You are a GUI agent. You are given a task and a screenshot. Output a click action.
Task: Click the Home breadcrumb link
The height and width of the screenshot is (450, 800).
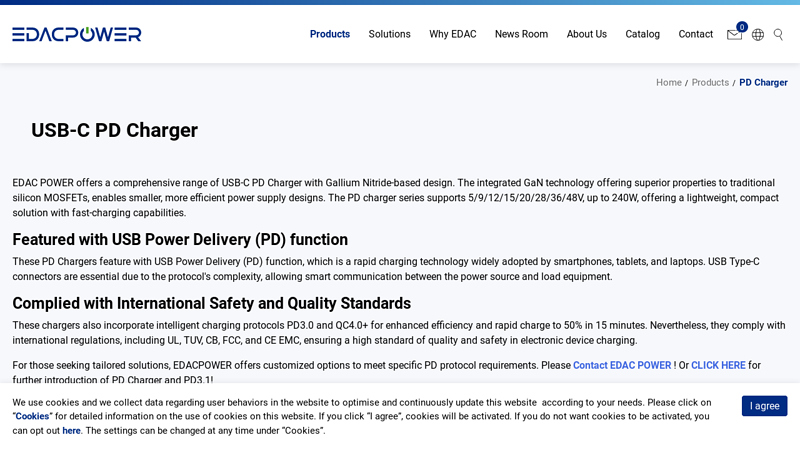669,83
